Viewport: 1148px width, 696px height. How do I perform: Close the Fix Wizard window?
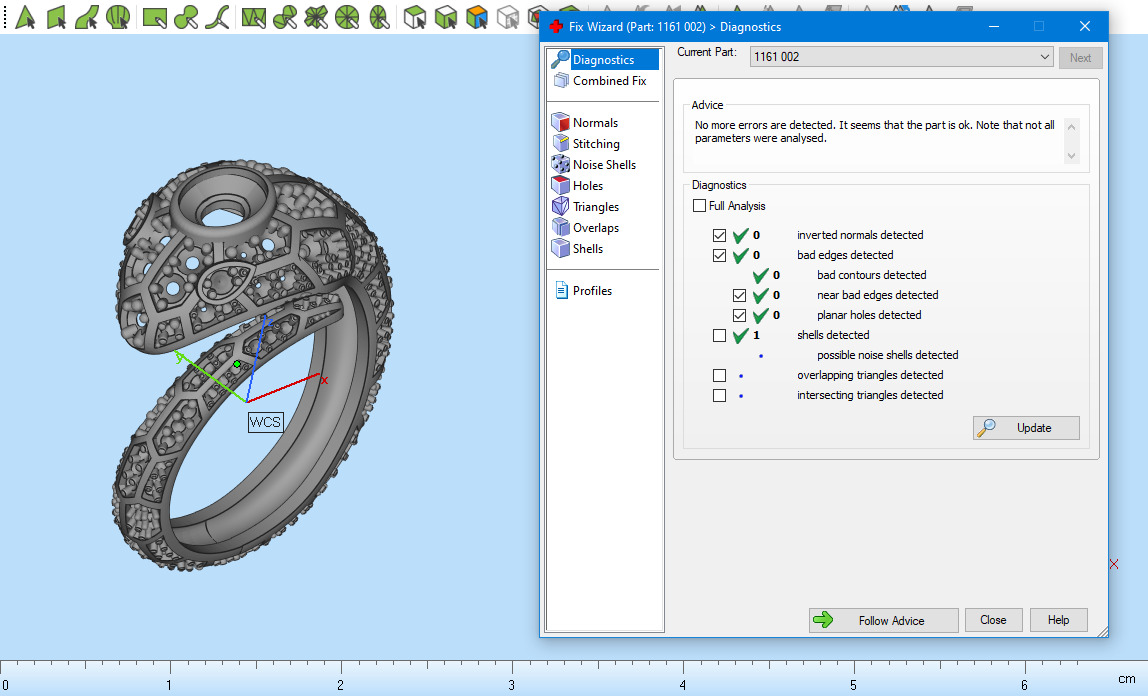tap(1084, 26)
